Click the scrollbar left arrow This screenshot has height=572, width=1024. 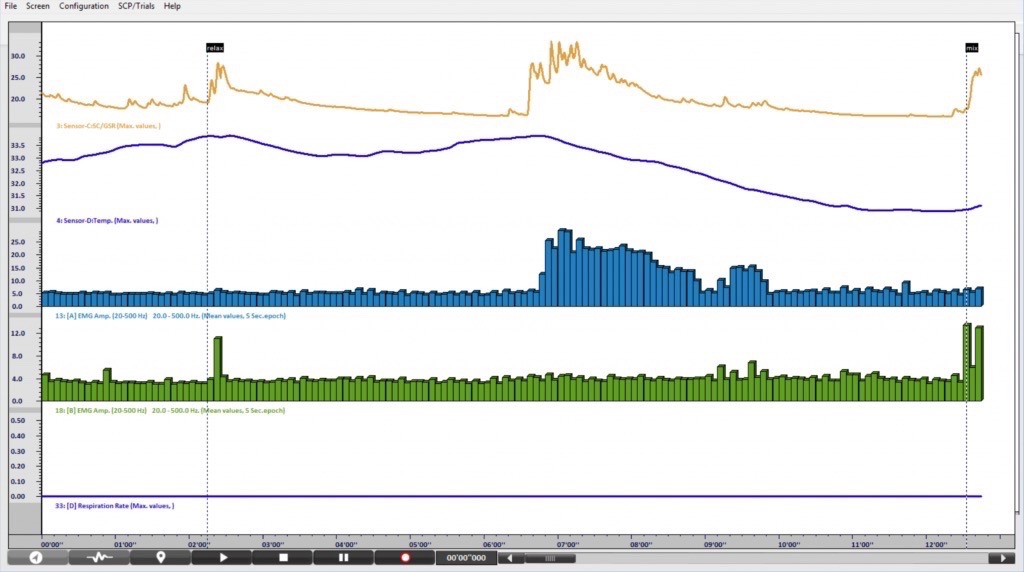click(x=510, y=558)
